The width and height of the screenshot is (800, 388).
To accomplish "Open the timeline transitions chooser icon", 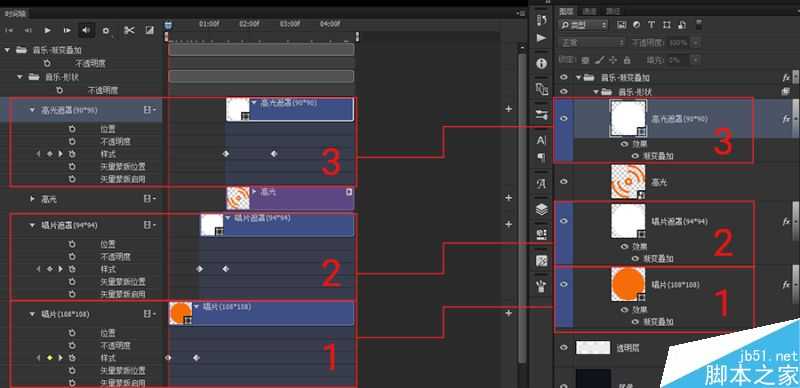I will tap(149, 31).
